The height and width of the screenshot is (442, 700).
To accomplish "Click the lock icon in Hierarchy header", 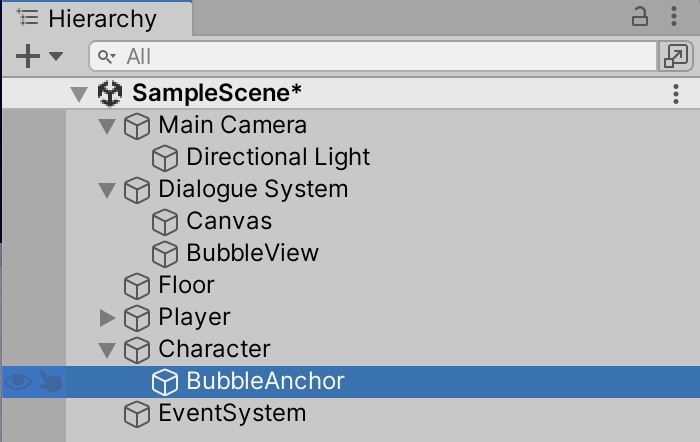I will (640, 17).
